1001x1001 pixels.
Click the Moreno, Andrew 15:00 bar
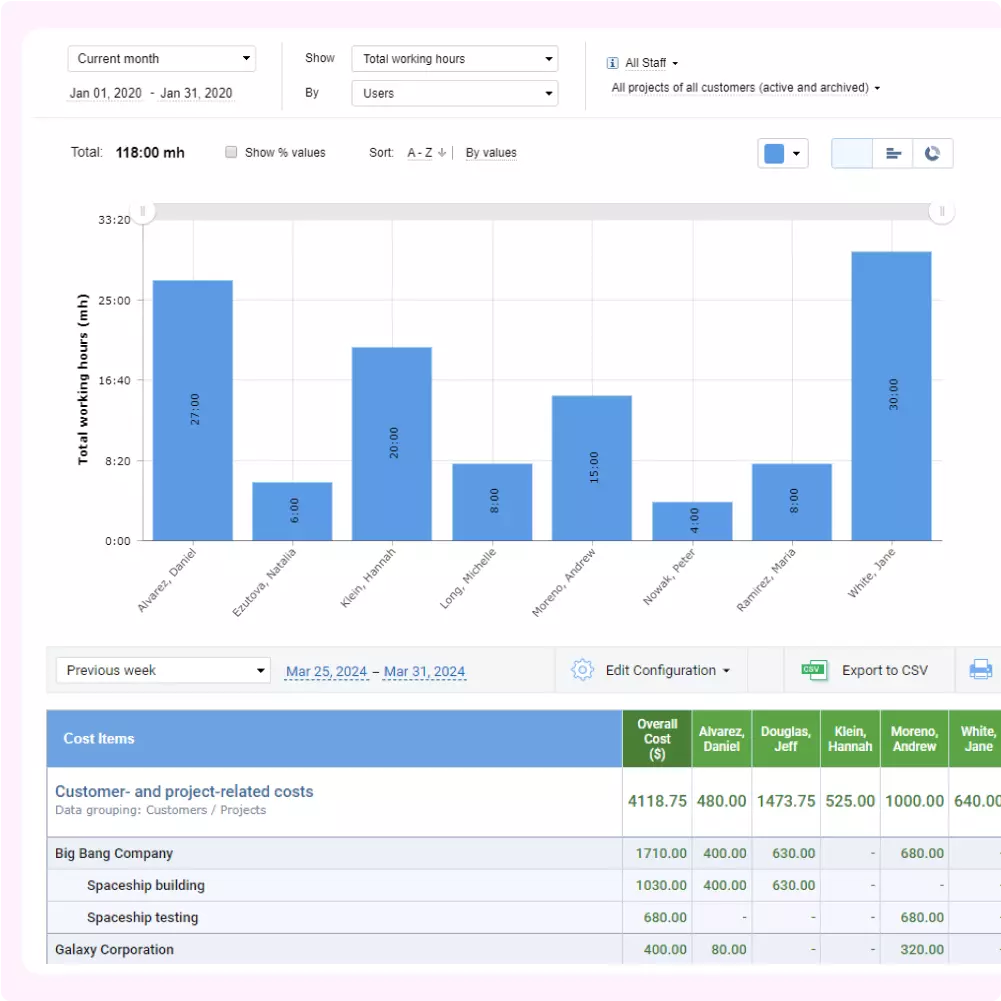click(x=592, y=468)
